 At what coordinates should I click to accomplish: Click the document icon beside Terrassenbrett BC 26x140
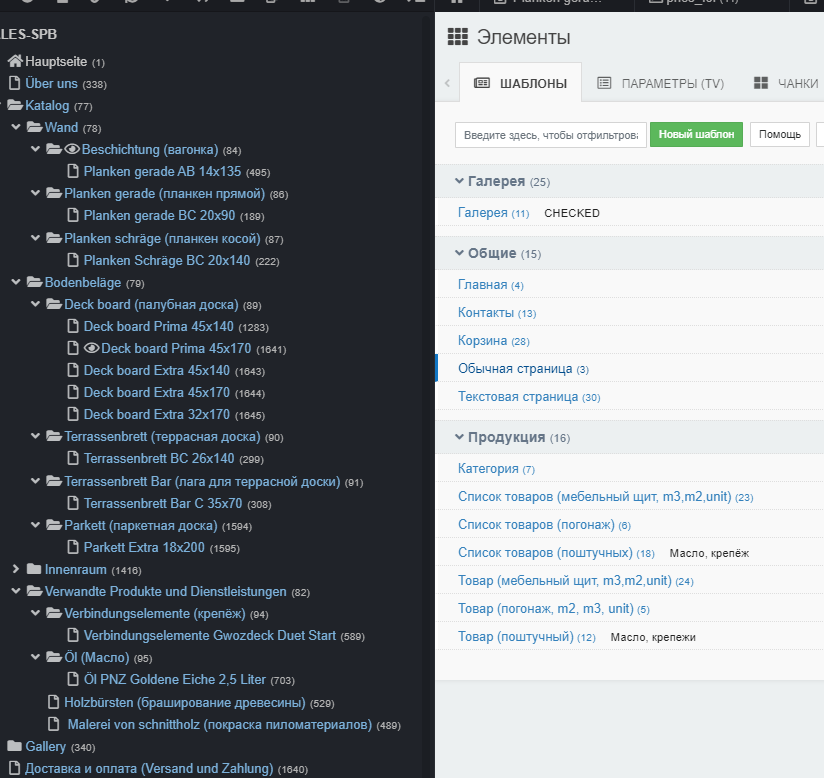73,458
